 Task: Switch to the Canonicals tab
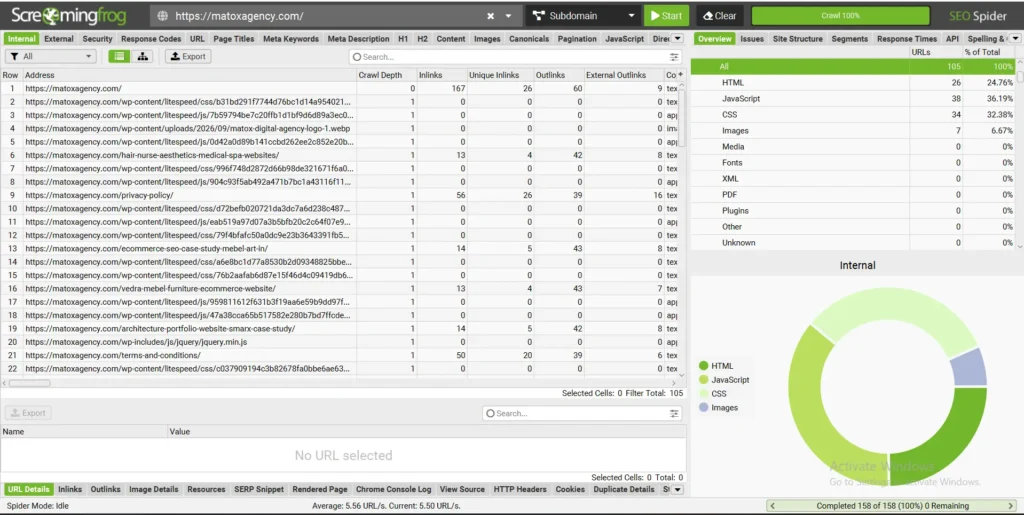click(529, 39)
